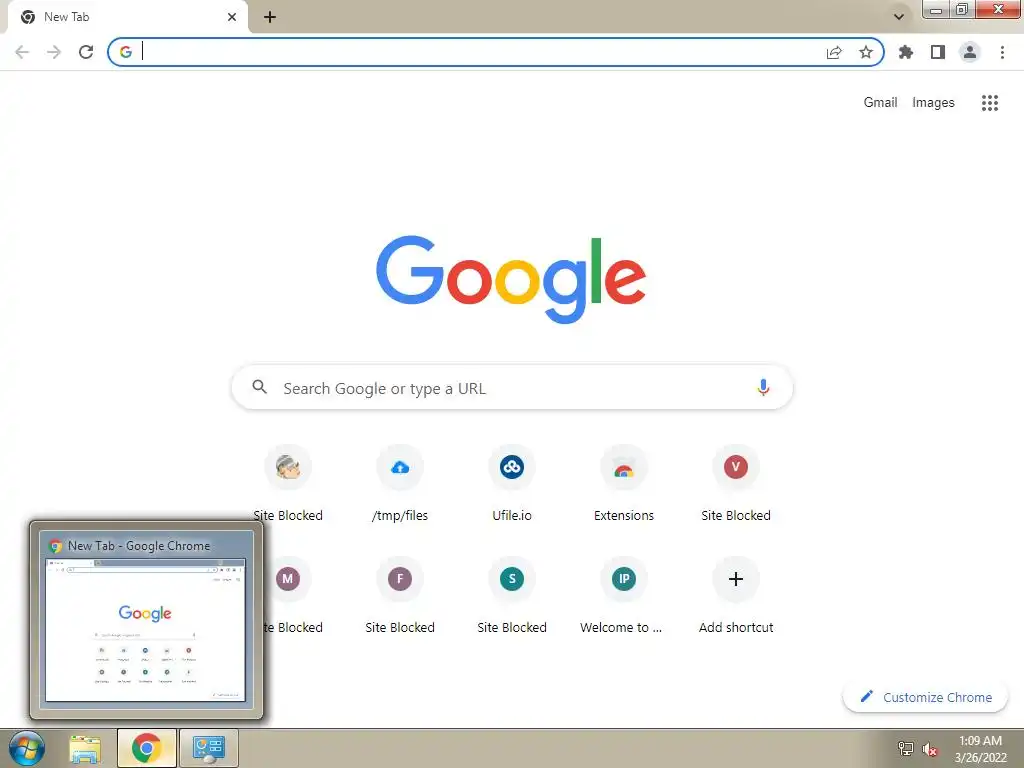Screen dimensions: 1024x768
Task: Open the profile avatar menu
Action: [970, 52]
